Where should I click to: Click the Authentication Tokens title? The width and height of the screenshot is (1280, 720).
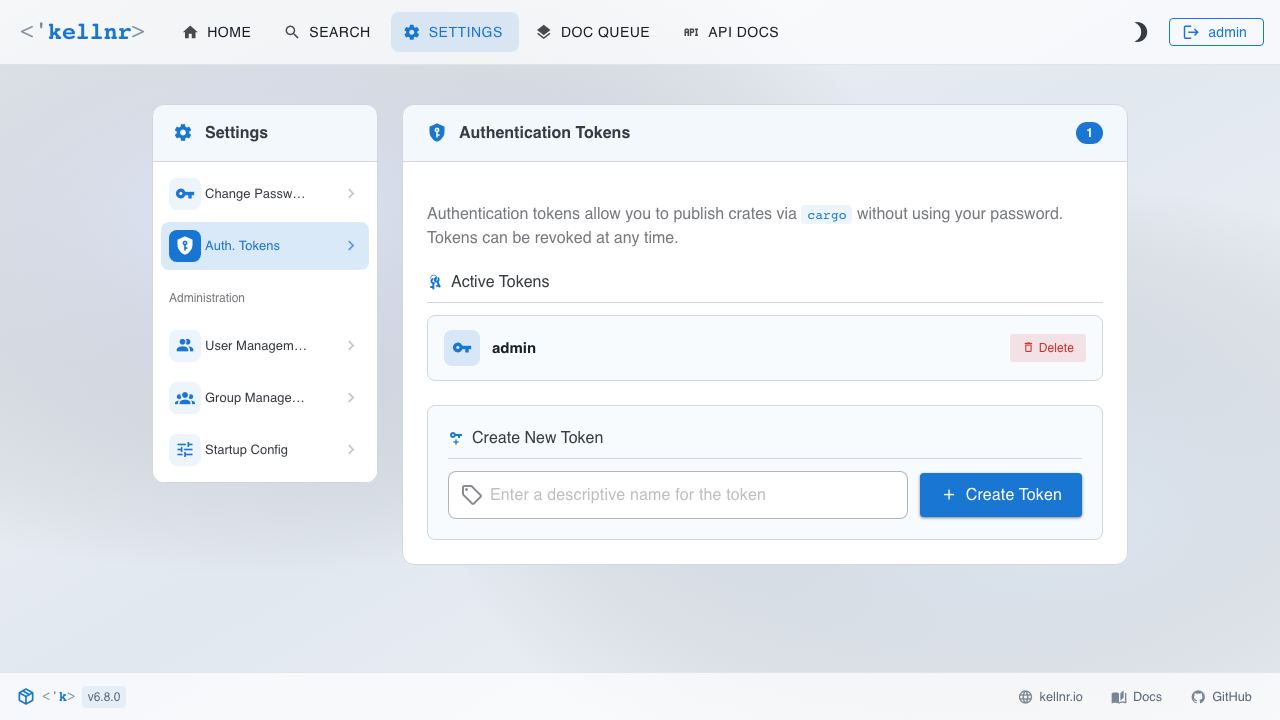[544, 133]
